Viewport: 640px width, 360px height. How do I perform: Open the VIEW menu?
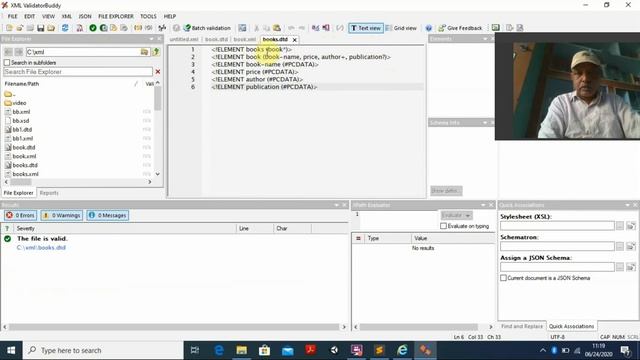[x=48, y=16]
